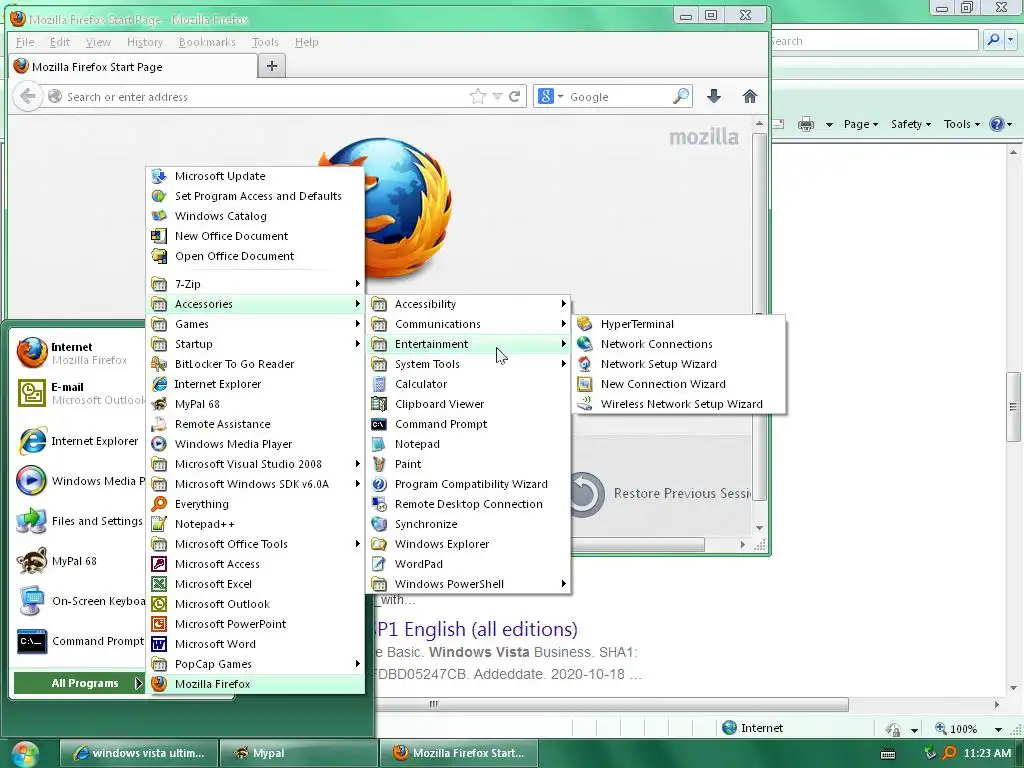Open Notepad from Accessories
The width and height of the screenshot is (1024, 768).
pyautogui.click(x=468, y=444)
